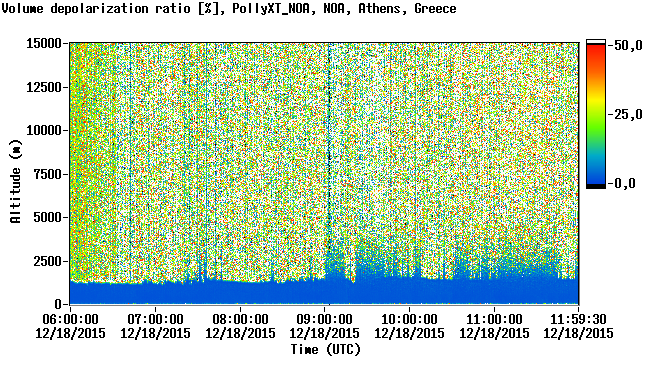Click the Time (UTC) axis title
665x389 pixels.
(x=325, y=349)
